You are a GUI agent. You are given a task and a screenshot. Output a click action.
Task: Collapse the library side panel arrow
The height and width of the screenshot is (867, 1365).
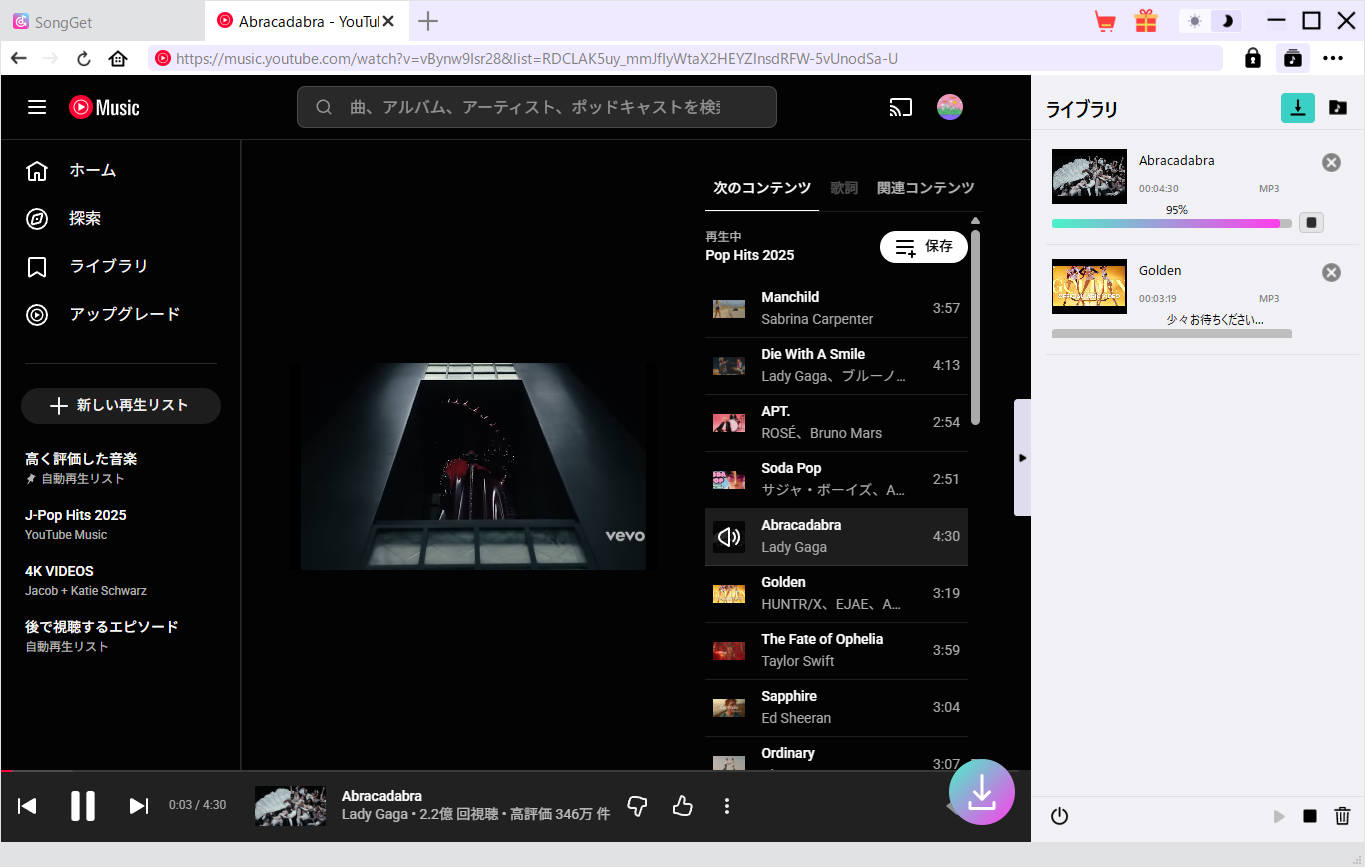(1022, 458)
